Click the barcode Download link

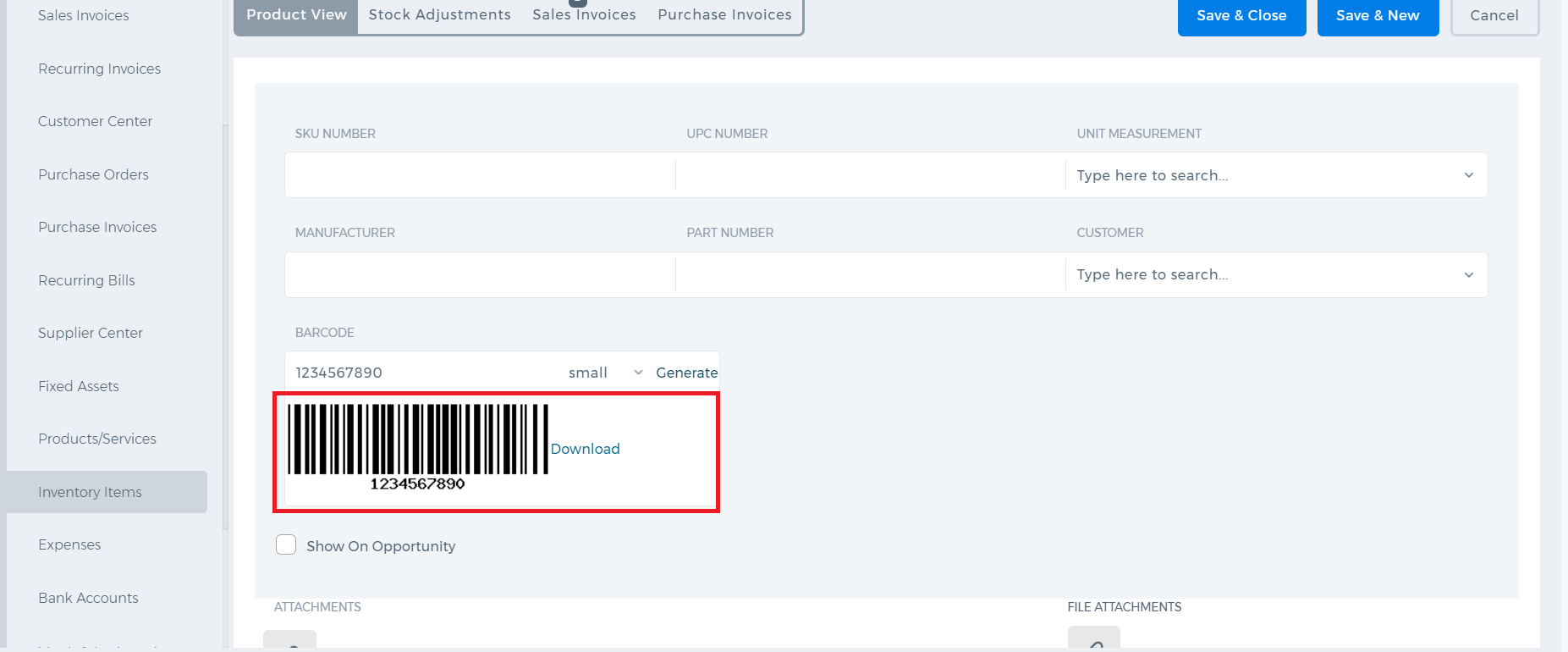pyautogui.click(x=586, y=449)
